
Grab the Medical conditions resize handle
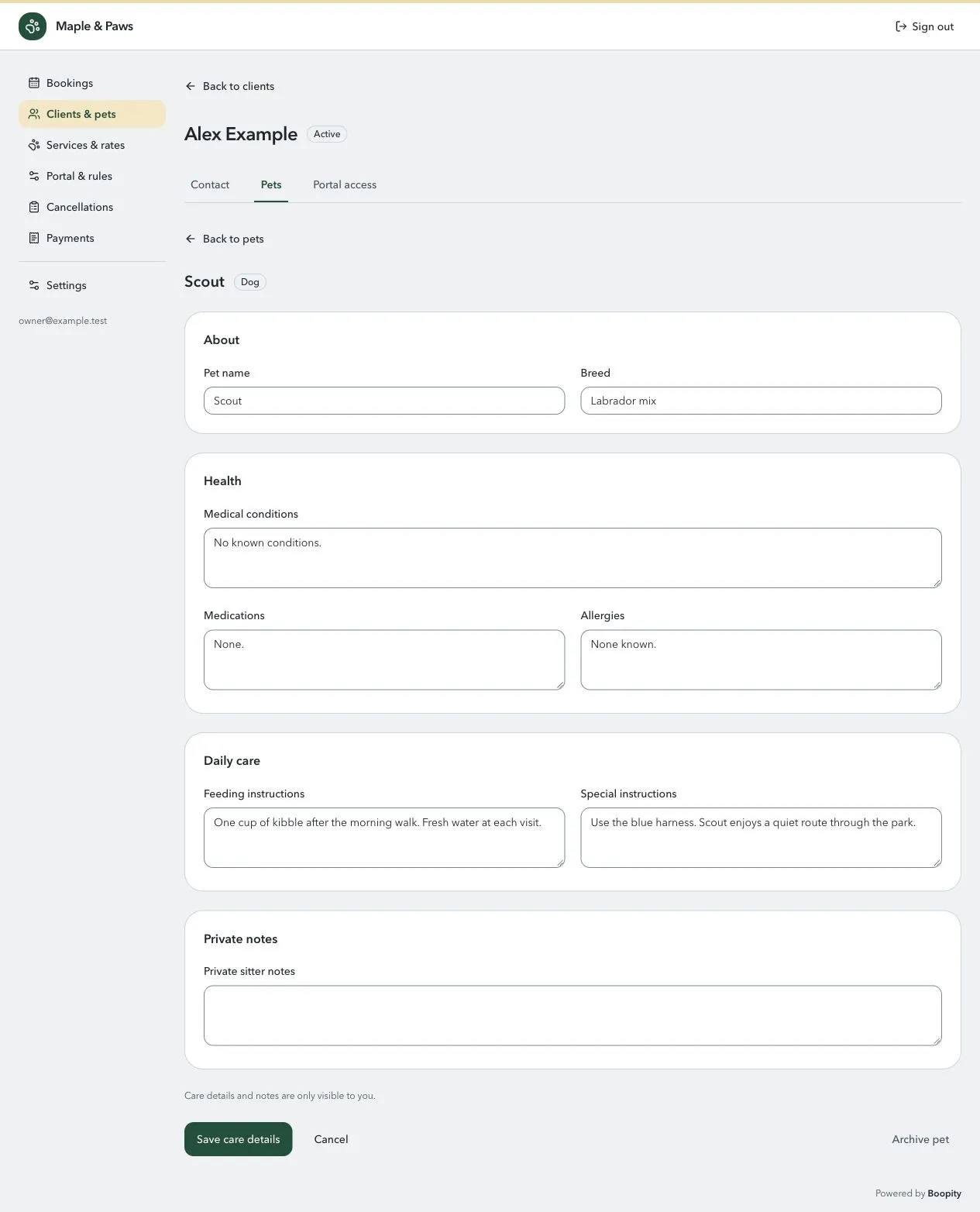[937, 583]
